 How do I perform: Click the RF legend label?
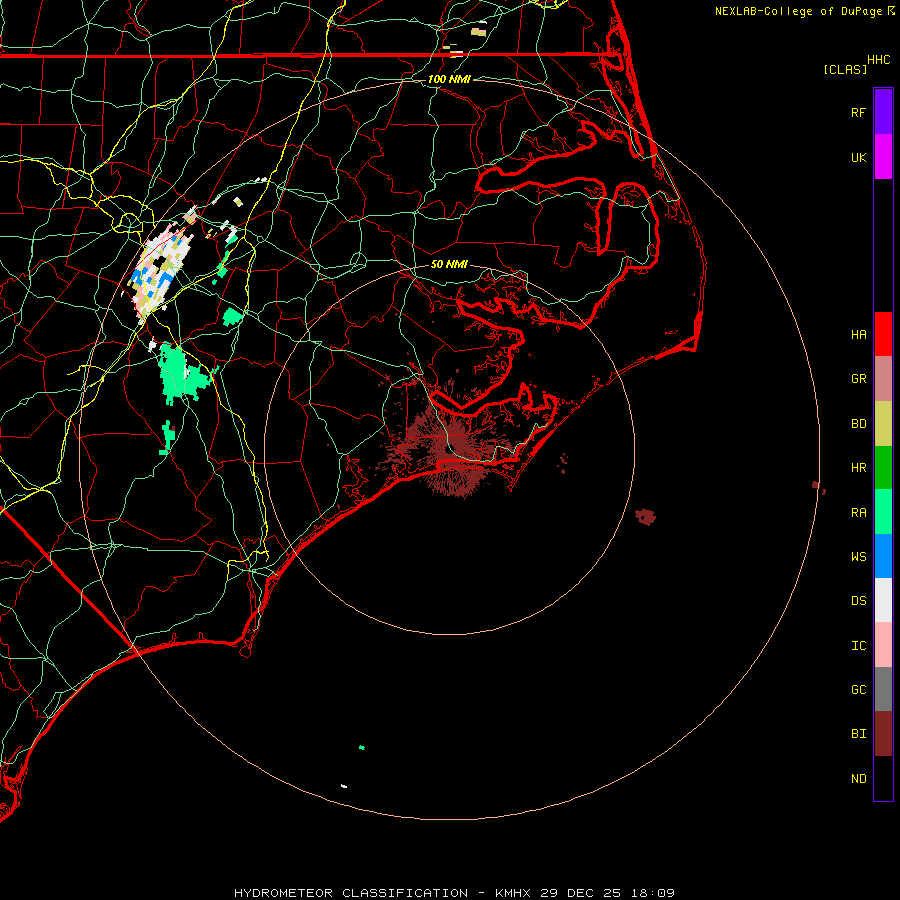click(x=858, y=112)
